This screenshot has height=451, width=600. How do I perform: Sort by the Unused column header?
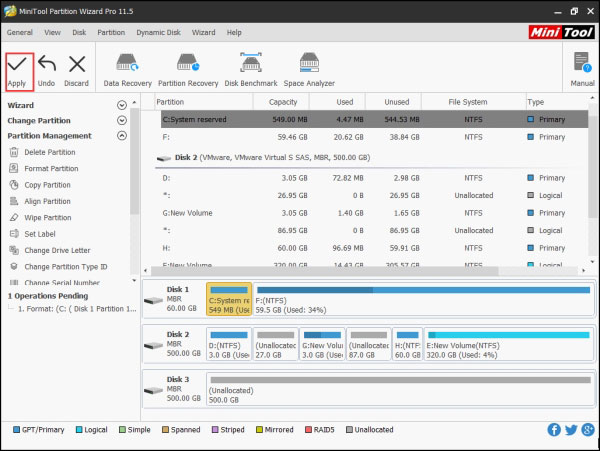click(x=396, y=102)
